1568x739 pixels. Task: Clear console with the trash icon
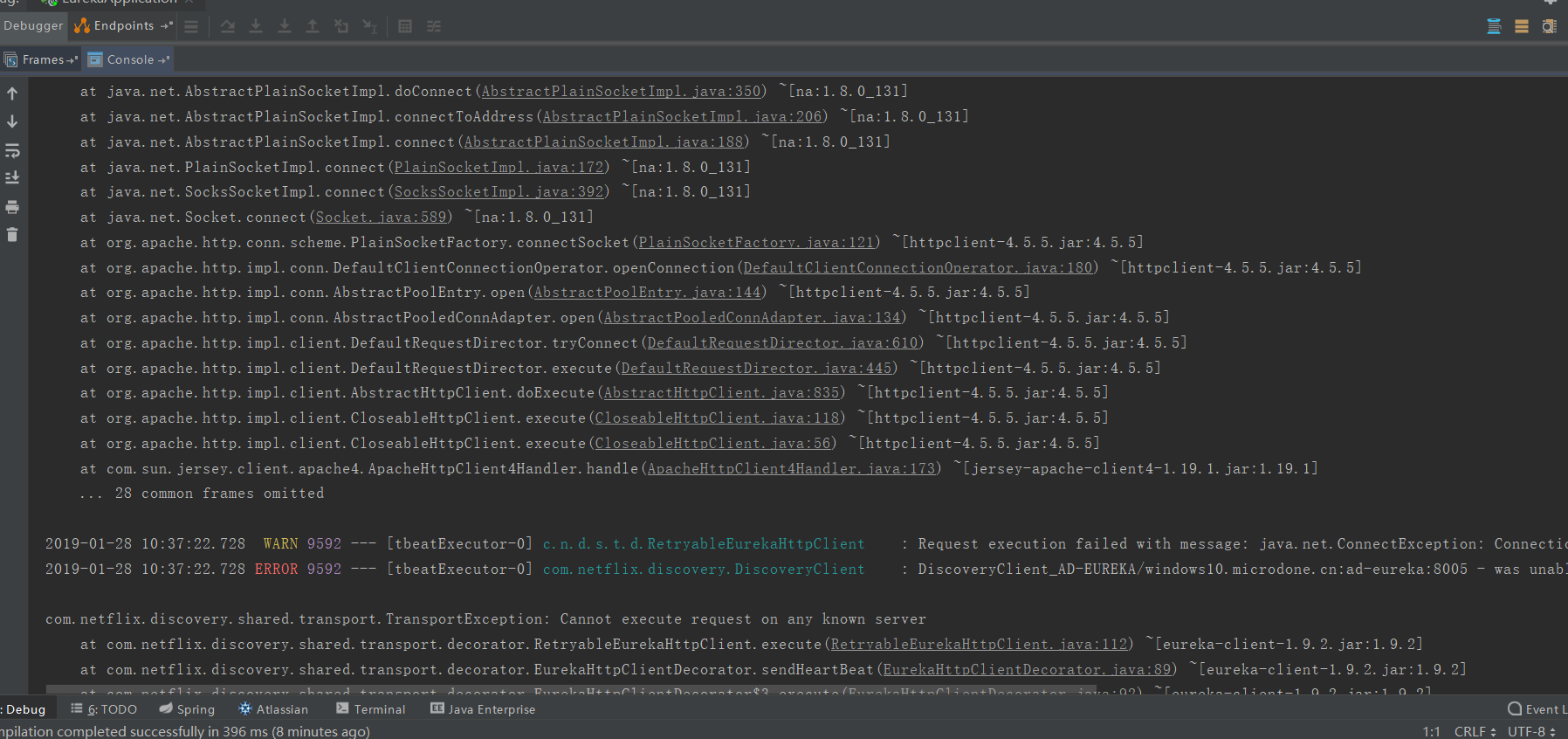point(12,234)
